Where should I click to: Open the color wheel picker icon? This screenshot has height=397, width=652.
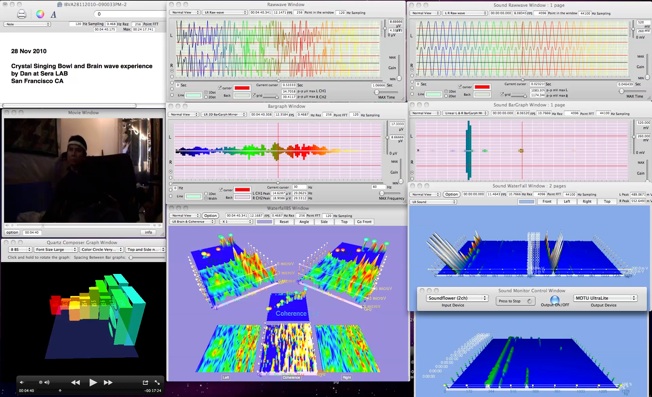click(40, 14)
